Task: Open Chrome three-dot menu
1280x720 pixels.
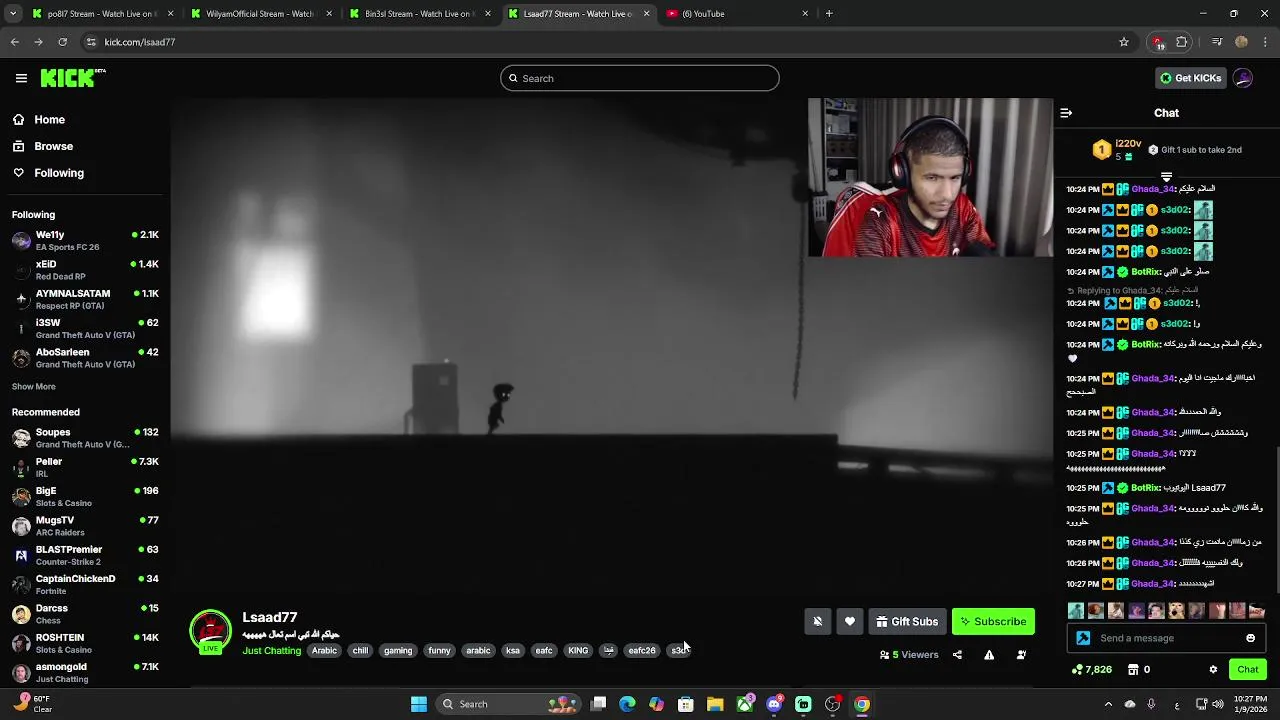Action: click(x=1266, y=42)
